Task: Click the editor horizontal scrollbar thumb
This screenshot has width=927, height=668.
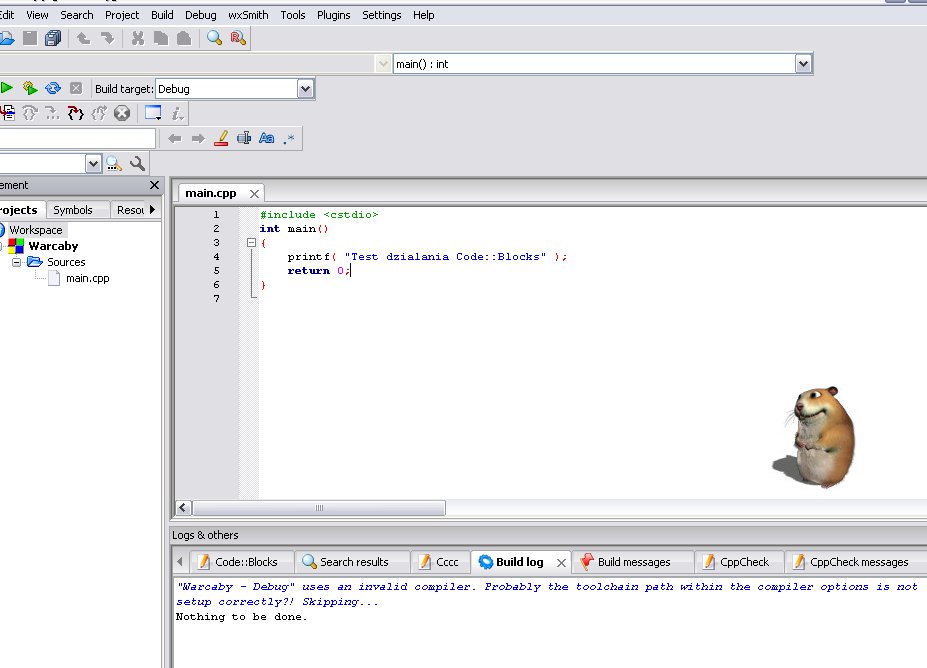Action: (319, 508)
